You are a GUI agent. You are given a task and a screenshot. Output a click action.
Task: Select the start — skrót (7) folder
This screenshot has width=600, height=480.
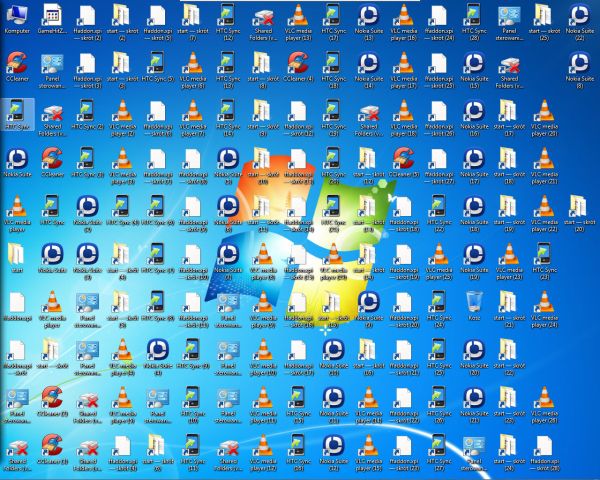[x=193, y=23]
